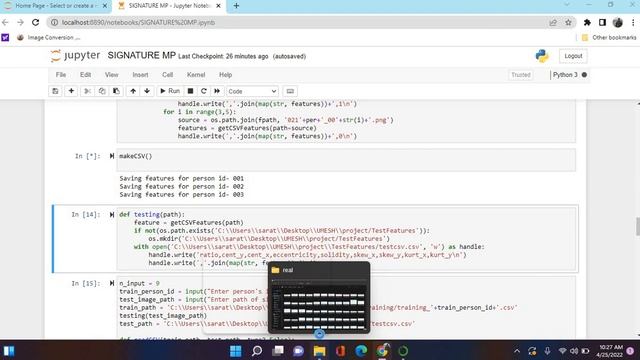The image size is (640, 360).
Task: Cut selected cells with scissors icon
Action: click(x=87, y=91)
